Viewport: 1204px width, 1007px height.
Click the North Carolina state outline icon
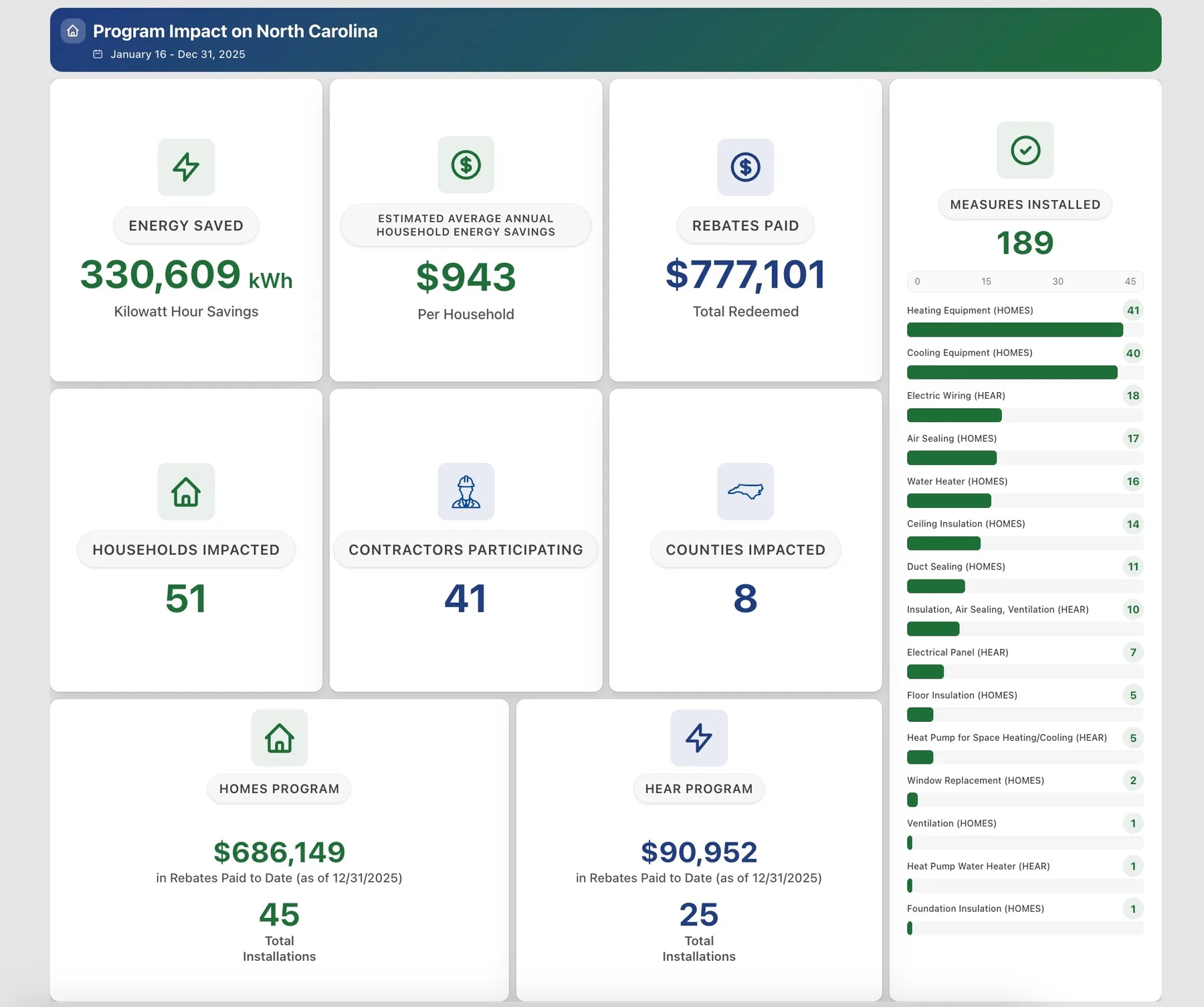coord(746,492)
